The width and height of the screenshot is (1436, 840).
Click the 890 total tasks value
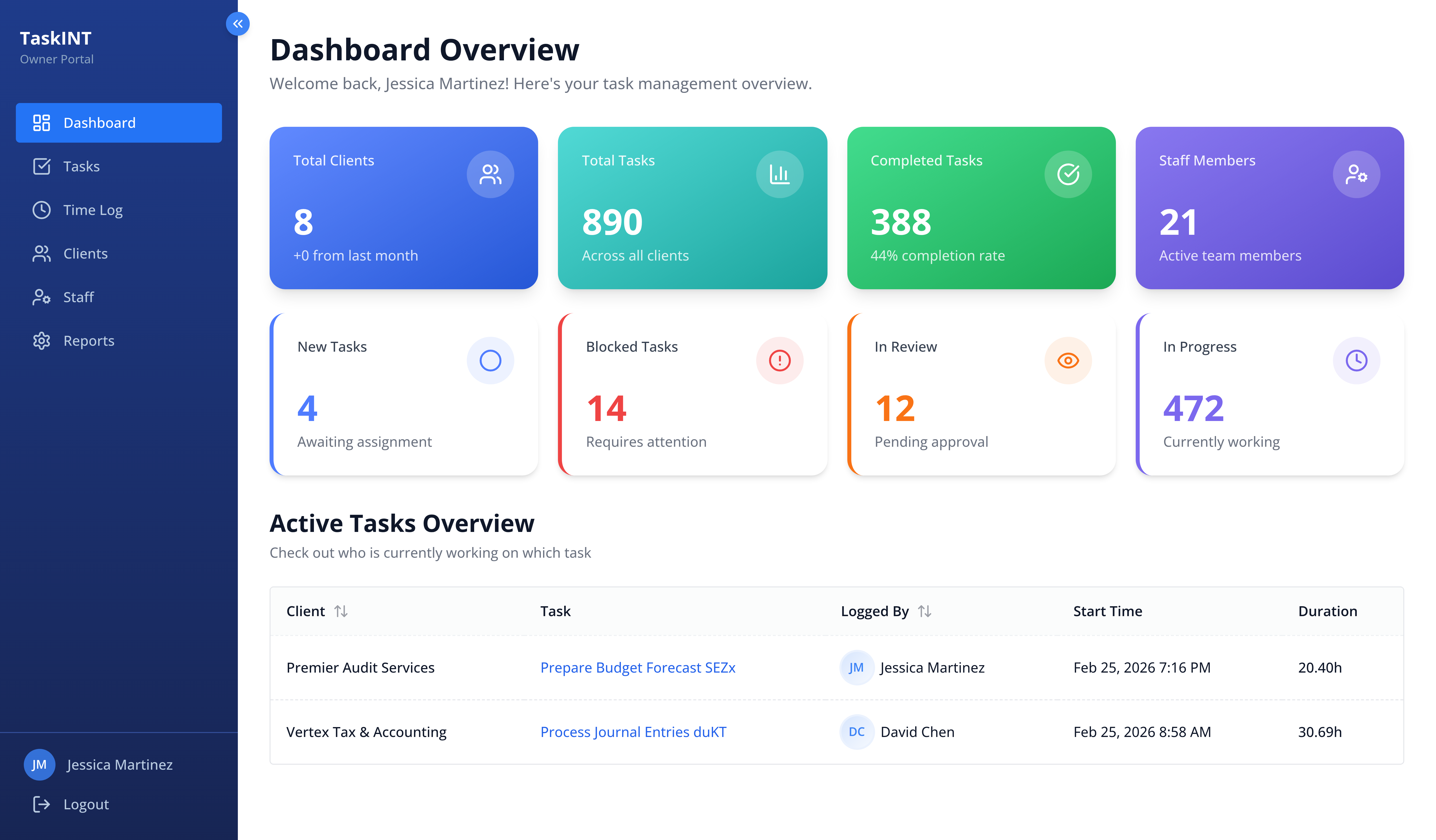[612, 222]
